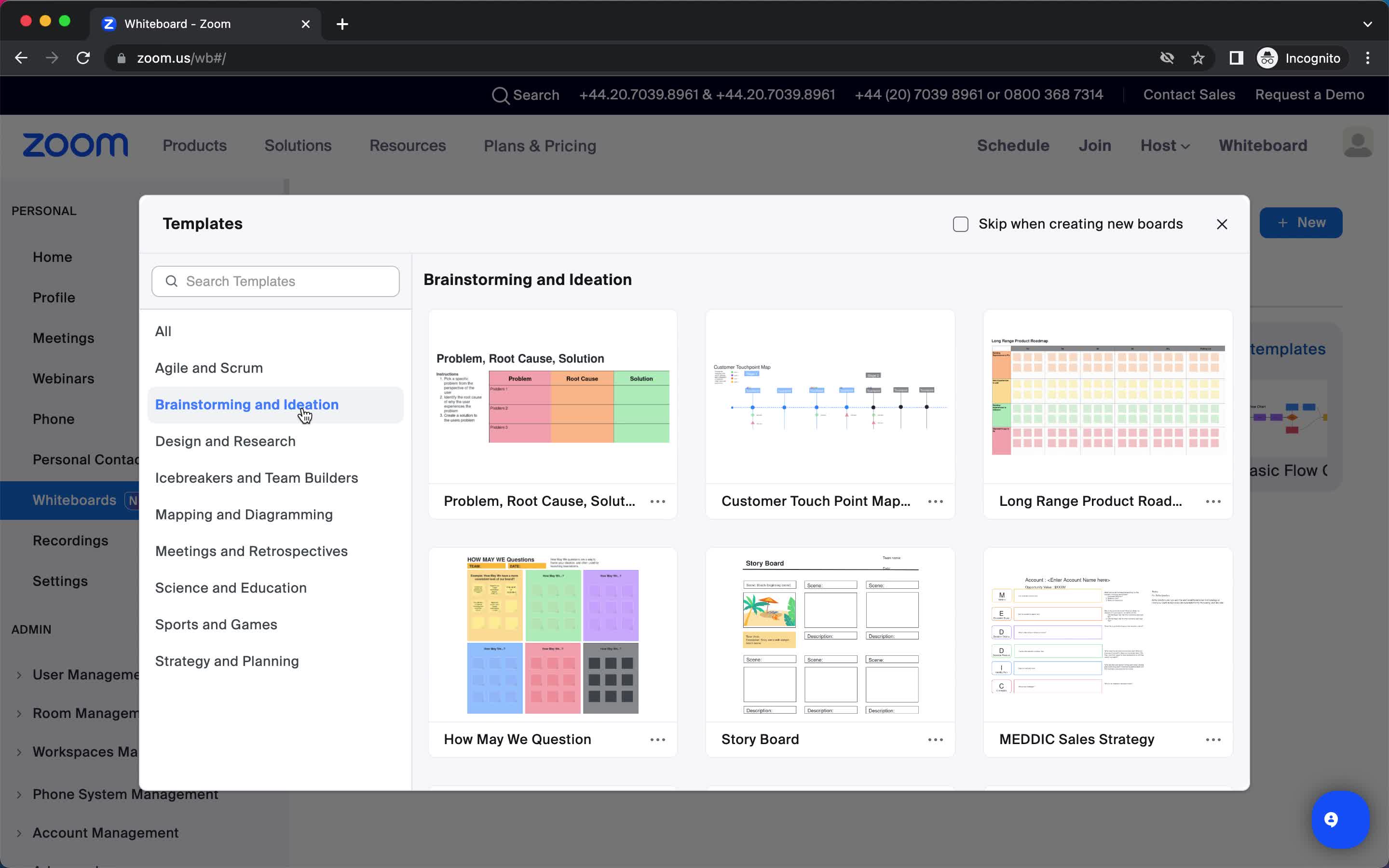
Task: Go to Plans & Pricing
Action: tap(540, 147)
